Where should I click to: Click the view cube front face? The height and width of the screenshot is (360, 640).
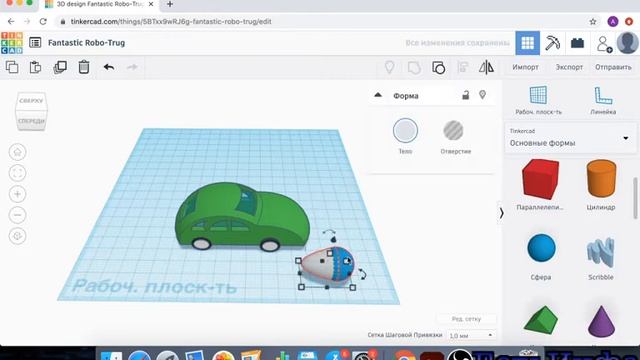31,121
